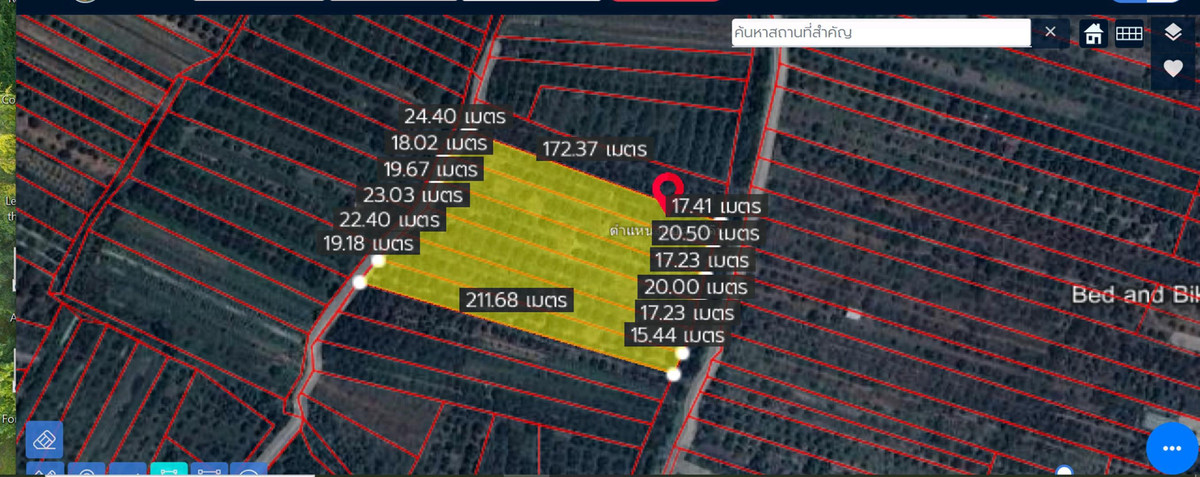The height and width of the screenshot is (477, 1200).
Task: Click the 211.68 เมตร measurement label
Action: pos(516,299)
